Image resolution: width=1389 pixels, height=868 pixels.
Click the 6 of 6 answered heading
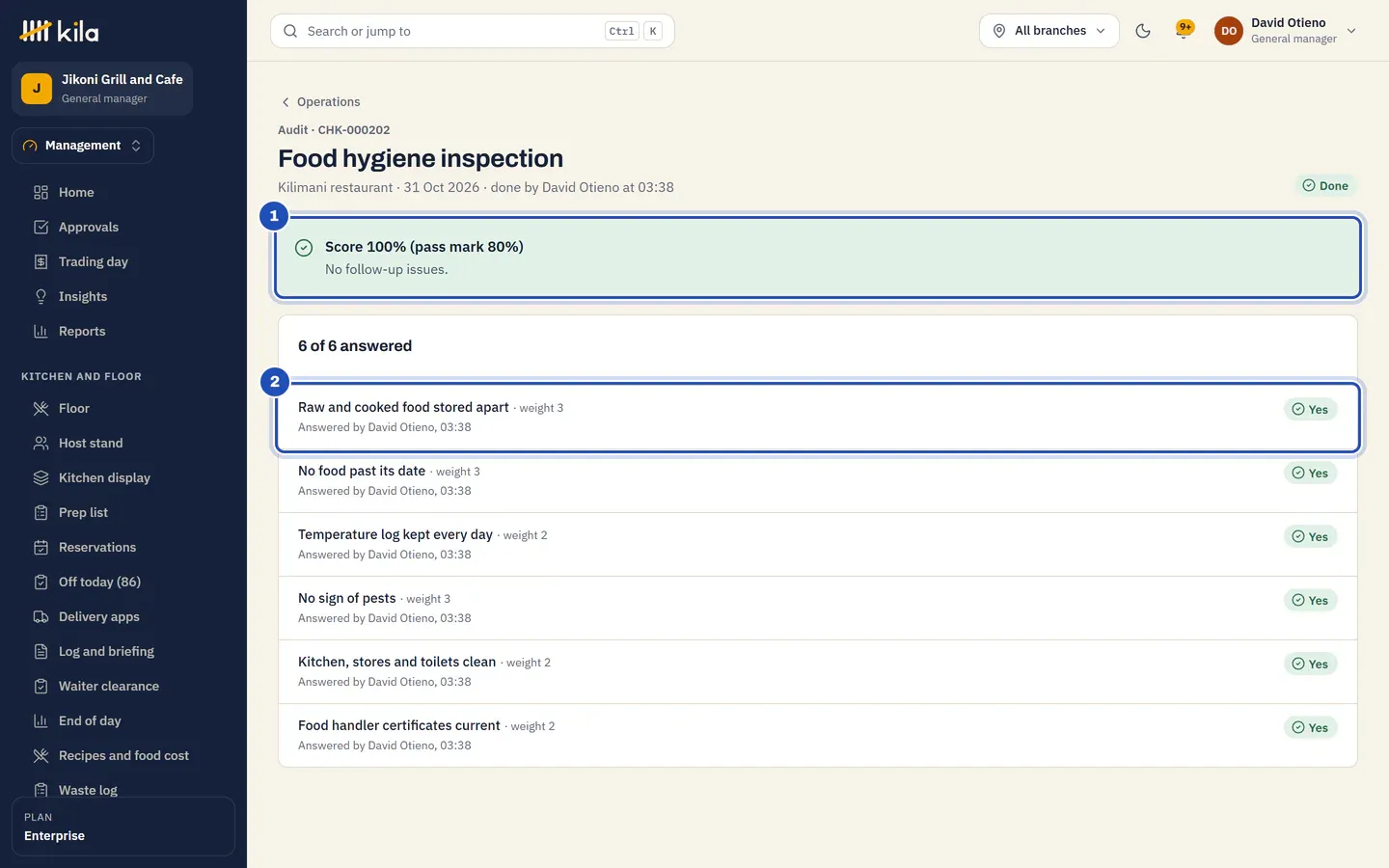(355, 346)
